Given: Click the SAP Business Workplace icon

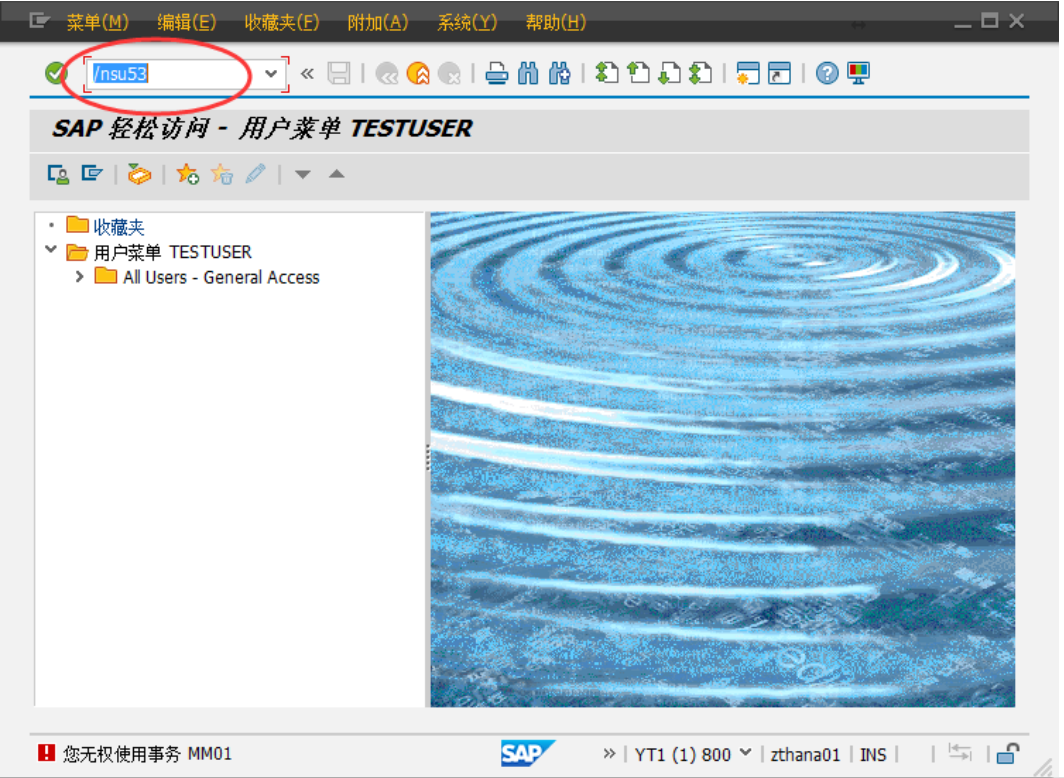Looking at the screenshot, I should tap(139, 174).
